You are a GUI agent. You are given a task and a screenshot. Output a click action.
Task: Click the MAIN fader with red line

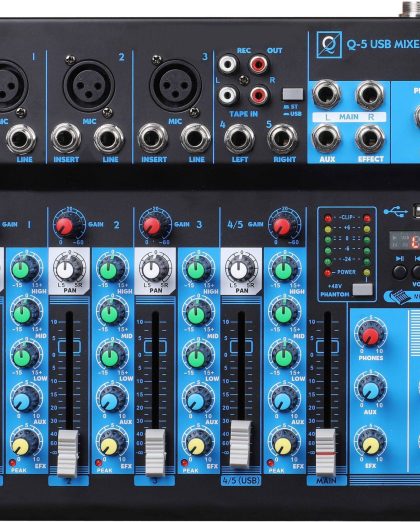pyautogui.click(x=326, y=452)
